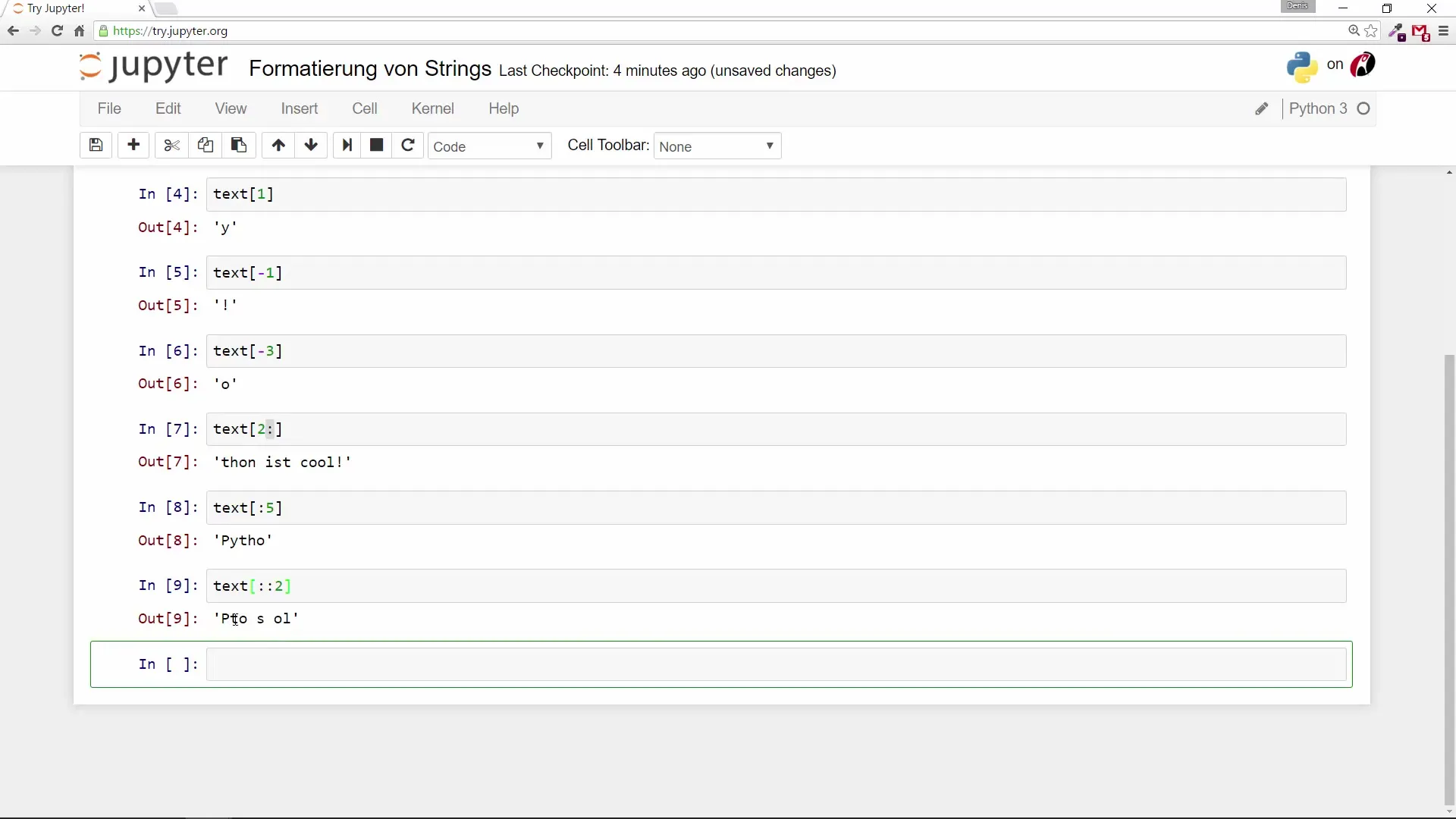Open the Insert menu
Viewport: 1456px width, 819px height.
[300, 109]
